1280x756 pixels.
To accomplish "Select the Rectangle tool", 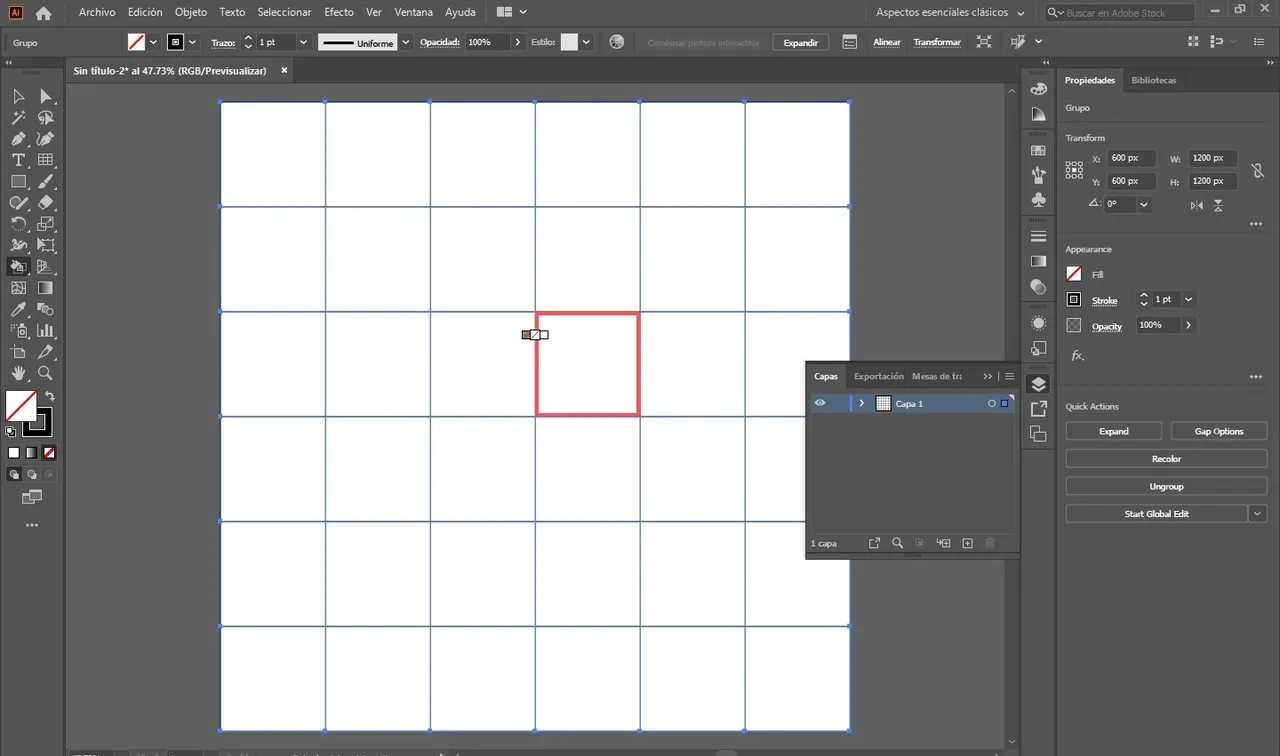I will (x=18, y=182).
